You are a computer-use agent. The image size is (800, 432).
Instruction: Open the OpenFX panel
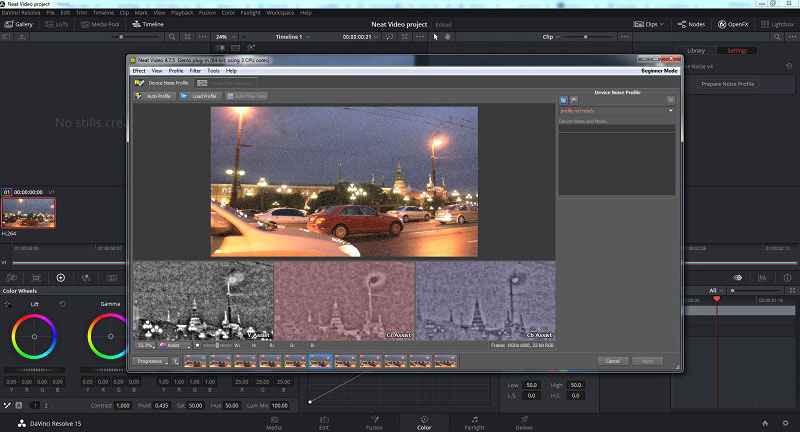coord(733,24)
